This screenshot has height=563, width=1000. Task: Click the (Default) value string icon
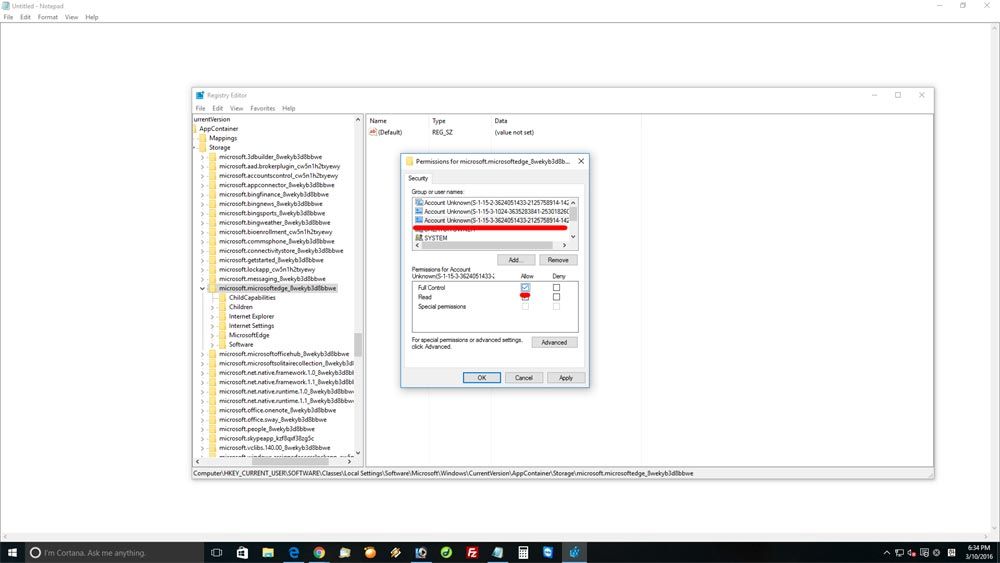click(x=373, y=133)
